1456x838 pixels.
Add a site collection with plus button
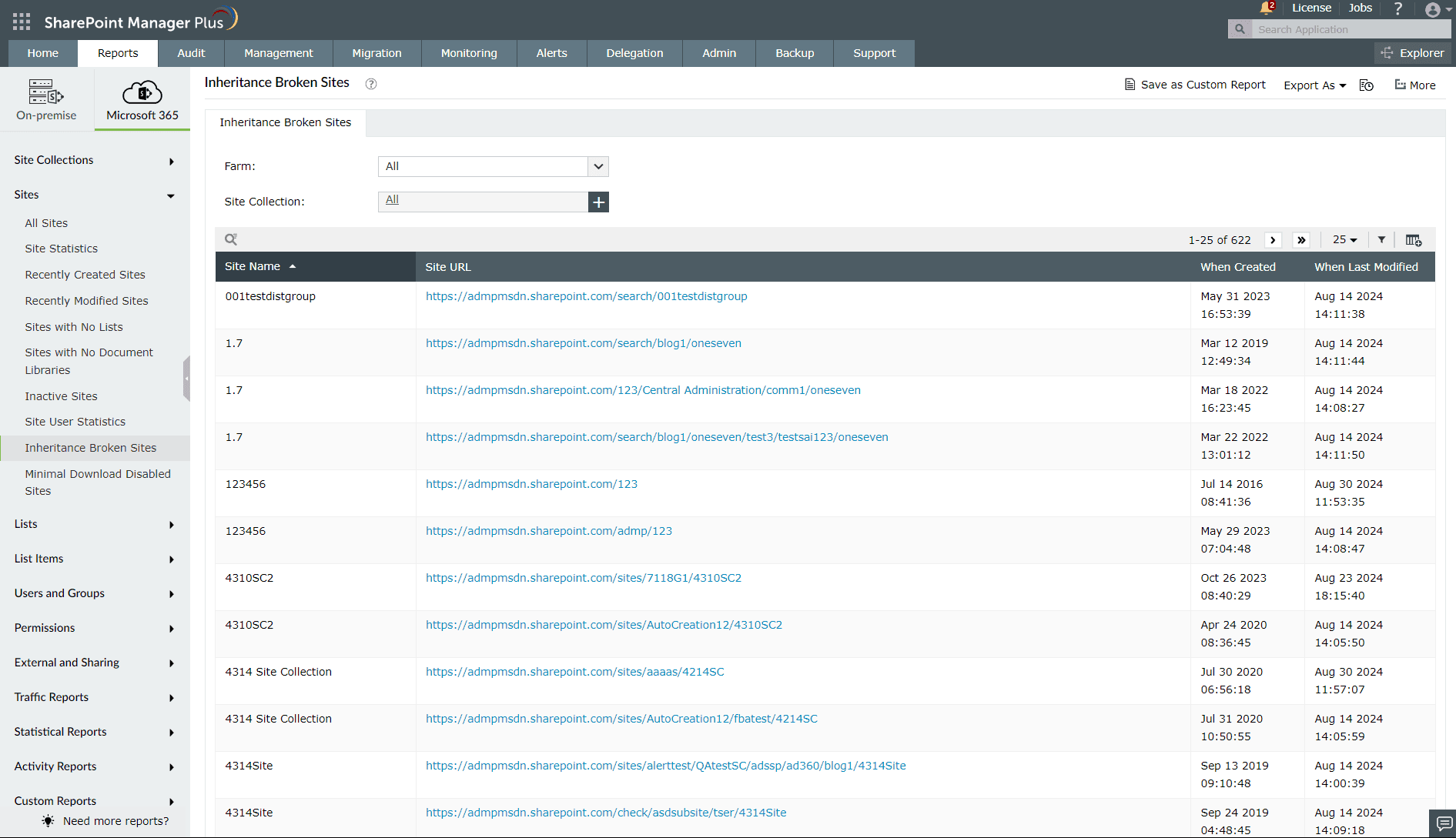click(x=598, y=202)
